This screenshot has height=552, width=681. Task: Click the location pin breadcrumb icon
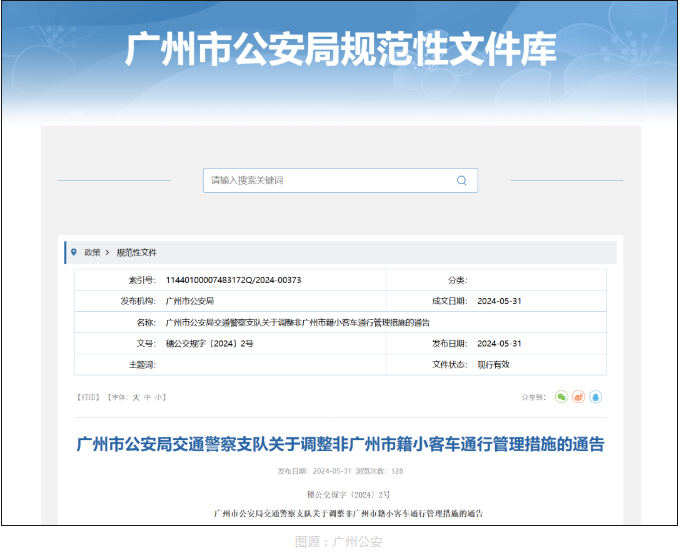[74, 252]
